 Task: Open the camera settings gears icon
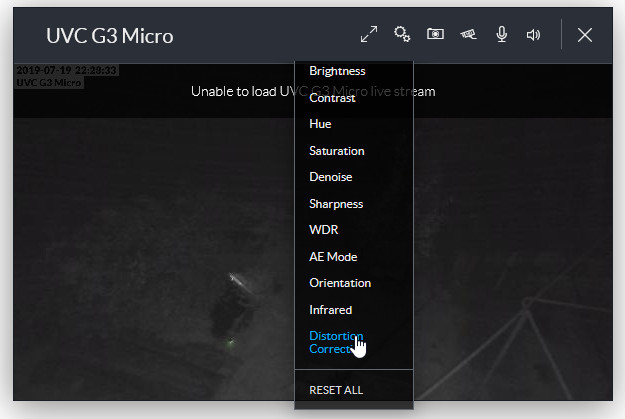402,35
